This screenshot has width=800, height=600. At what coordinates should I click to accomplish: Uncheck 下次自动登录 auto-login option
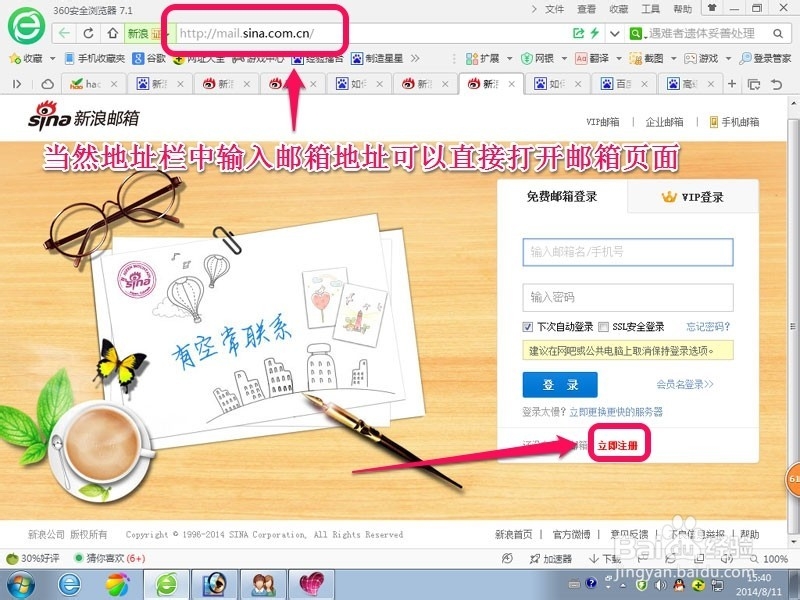[526, 327]
